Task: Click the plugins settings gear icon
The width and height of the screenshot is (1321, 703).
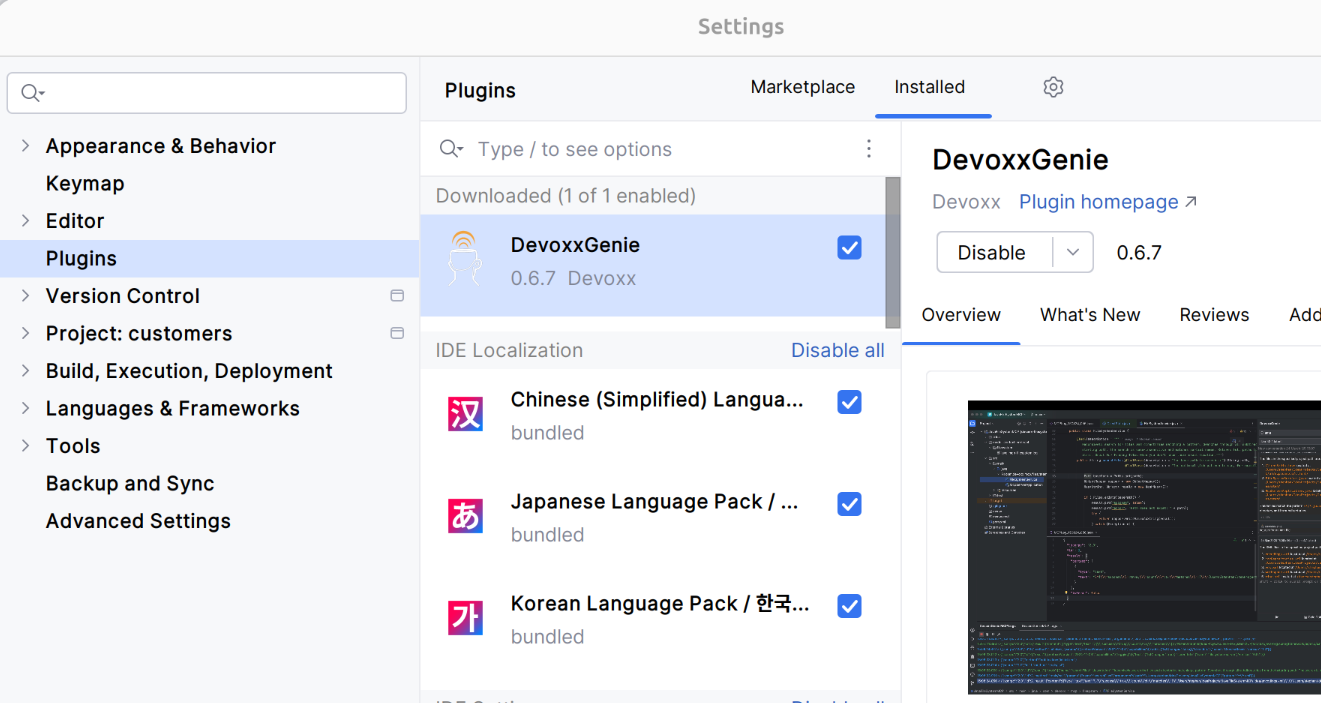Action: [x=1053, y=88]
